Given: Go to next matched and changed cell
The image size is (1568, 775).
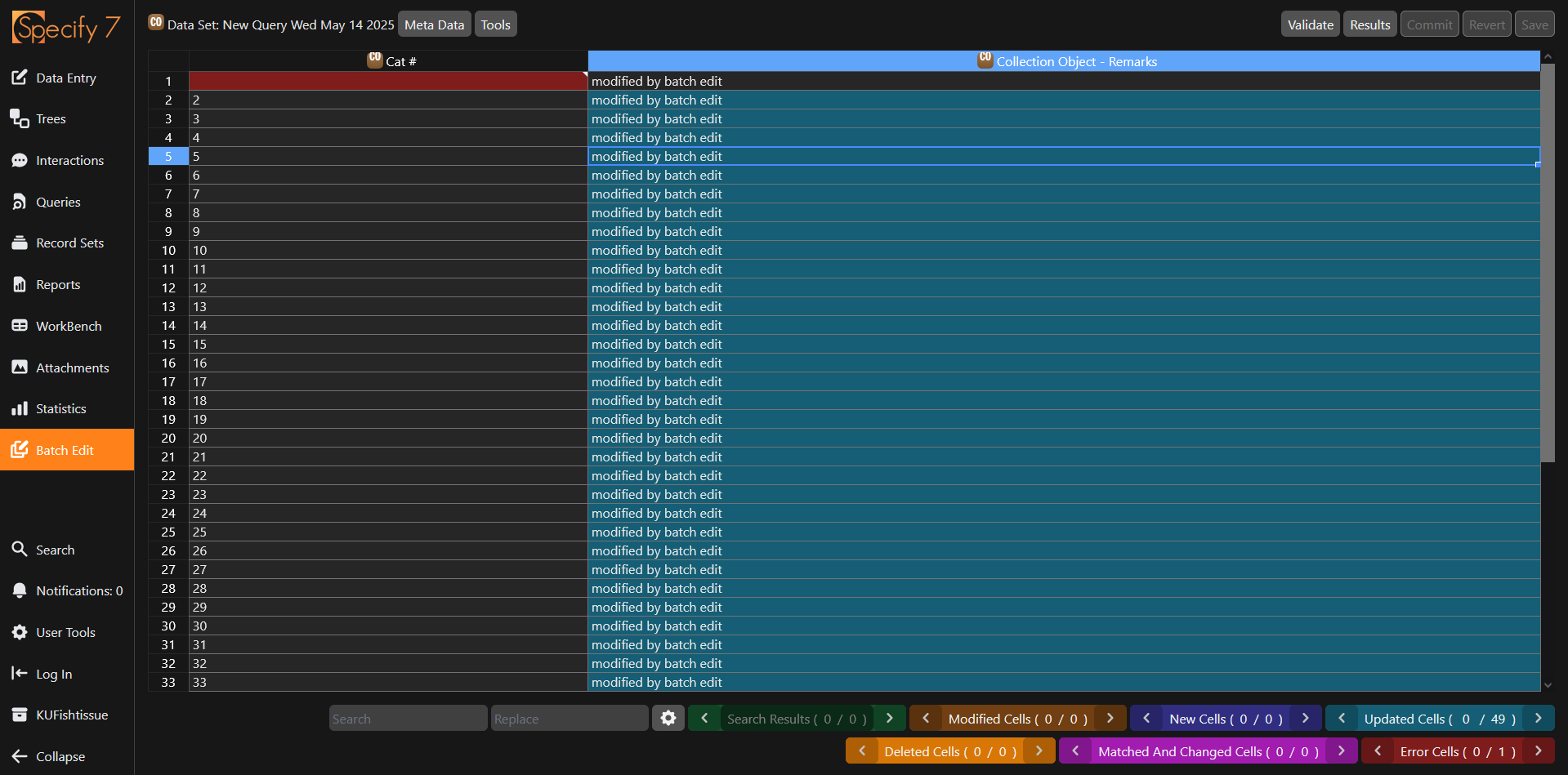Looking at the screenshot, I should (x=1342, y=751).
